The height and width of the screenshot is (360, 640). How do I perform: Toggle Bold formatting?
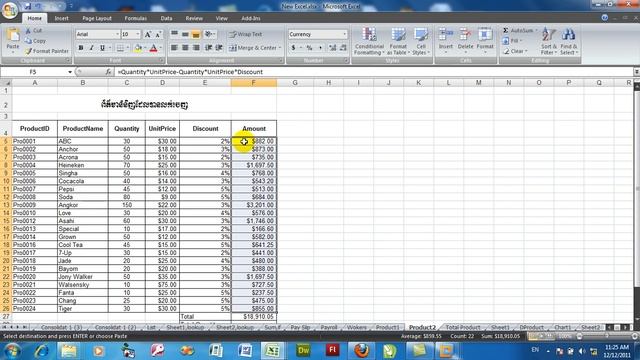coord(81,48)
